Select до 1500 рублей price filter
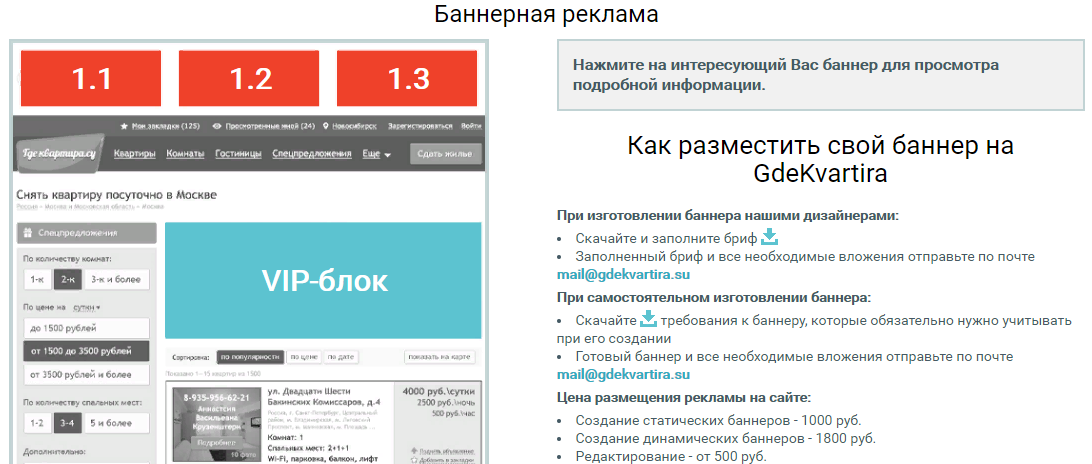The width and height of the screenshot is (1092, 464). coord(86,328)
